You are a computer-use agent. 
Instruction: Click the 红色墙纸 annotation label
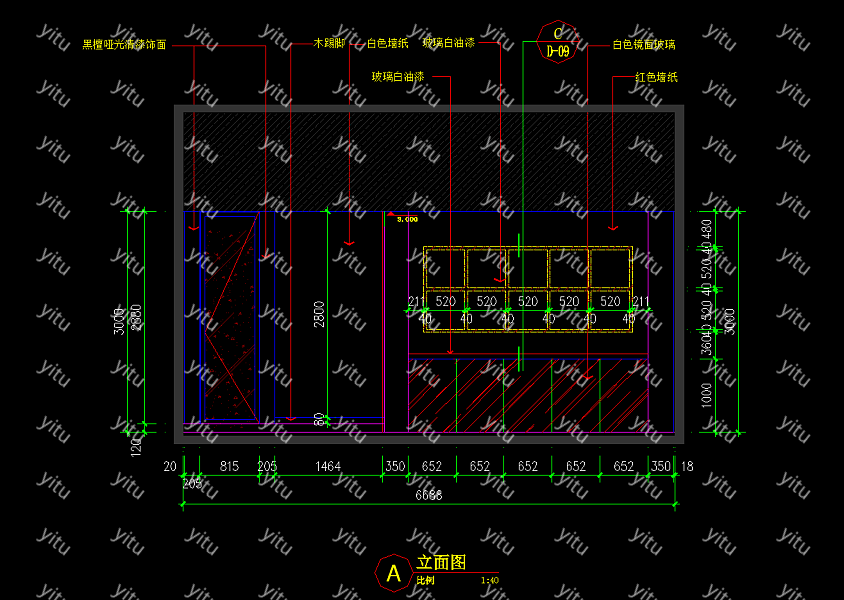coord(656,77)
